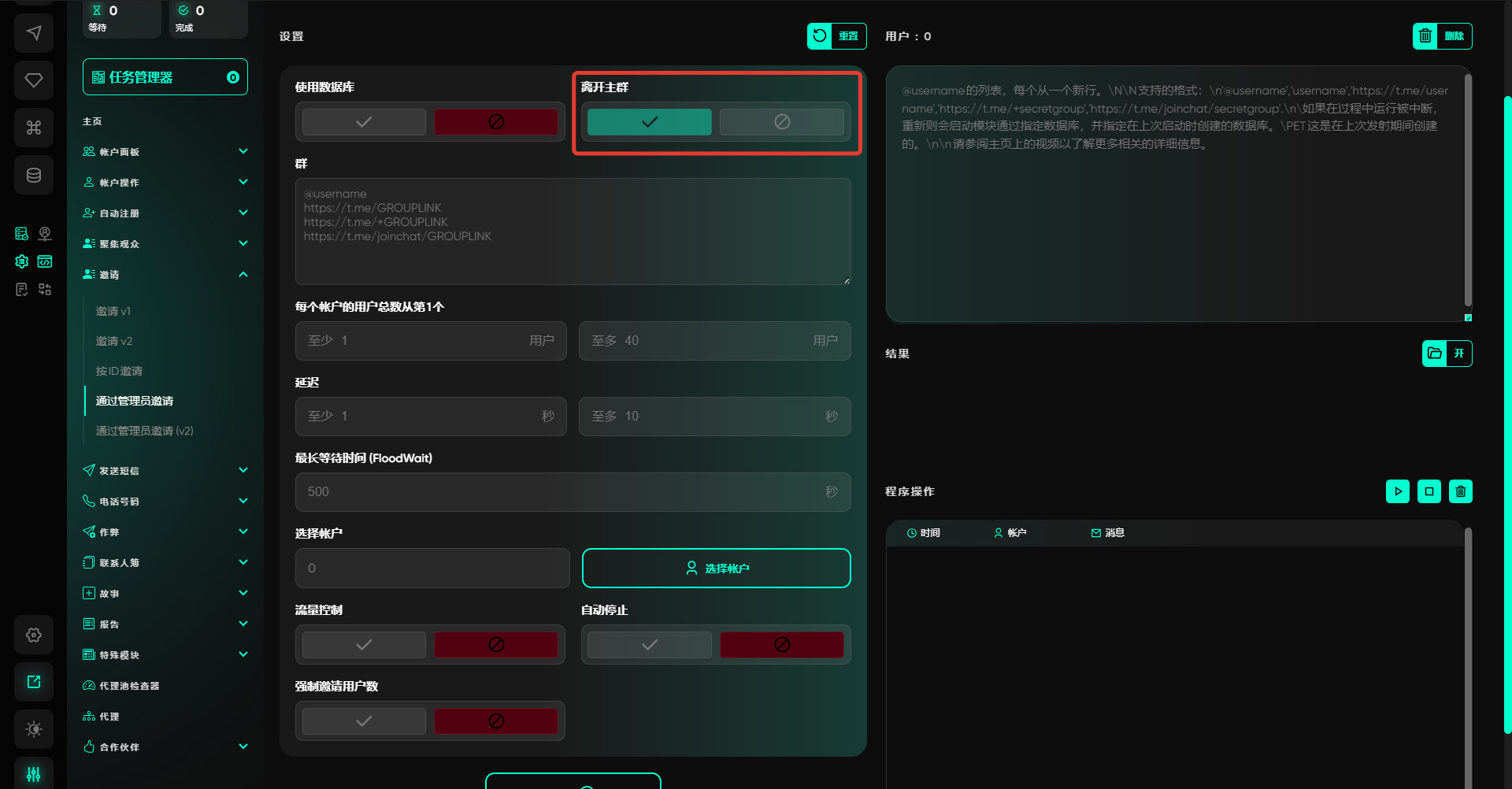Enable 自动停止 checkmark option

pos(649,645)
